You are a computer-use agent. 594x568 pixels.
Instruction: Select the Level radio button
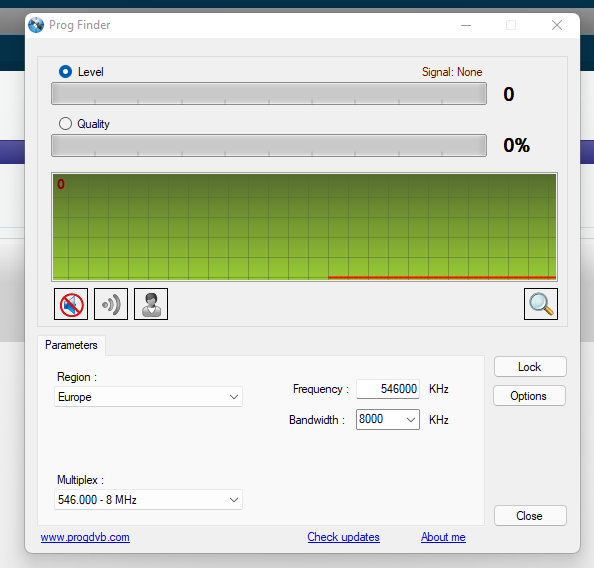65,72
